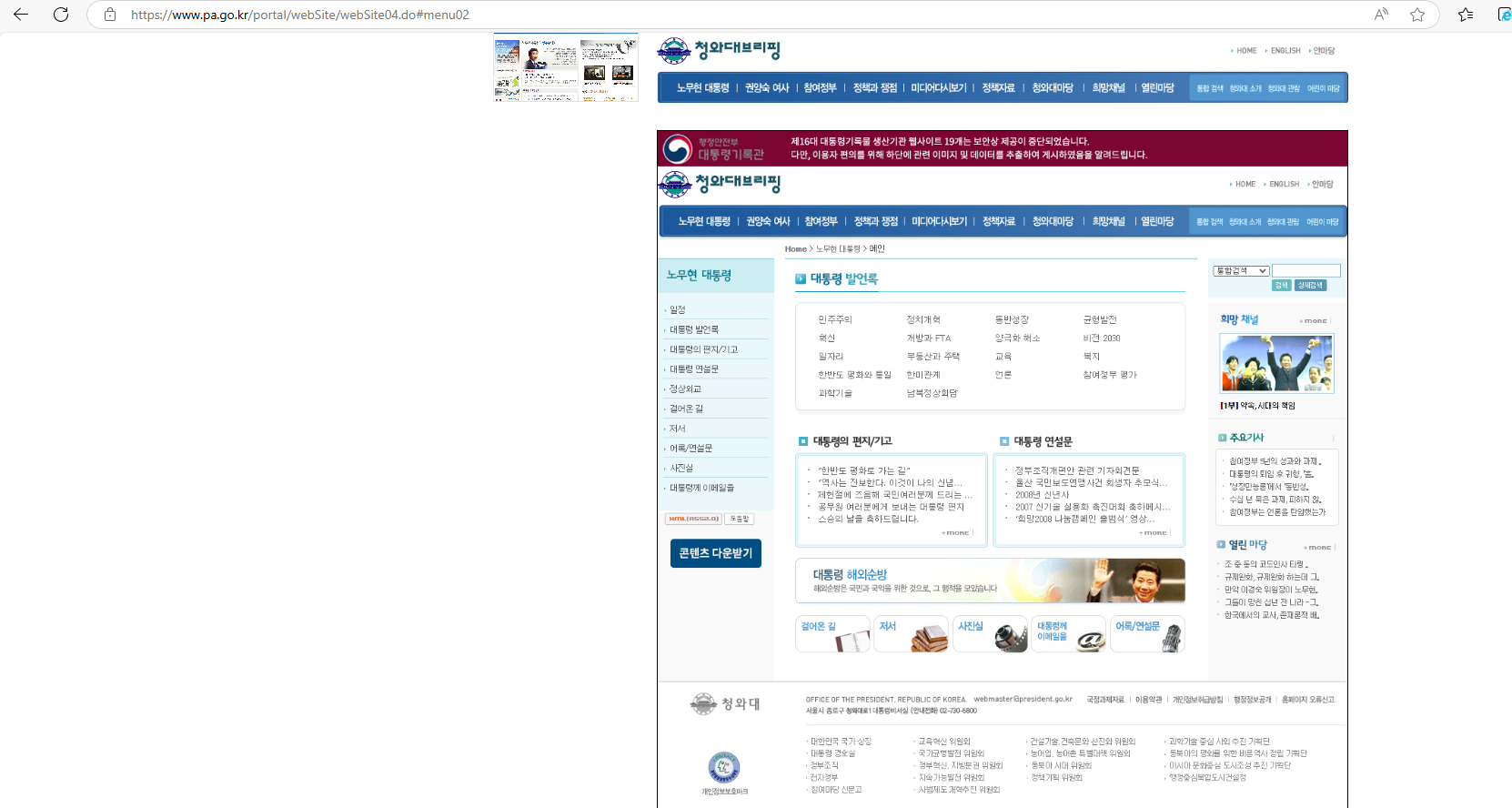Click the Home link in the breadcrumb
Screen dimensions: 1512x808
[796, 249]
